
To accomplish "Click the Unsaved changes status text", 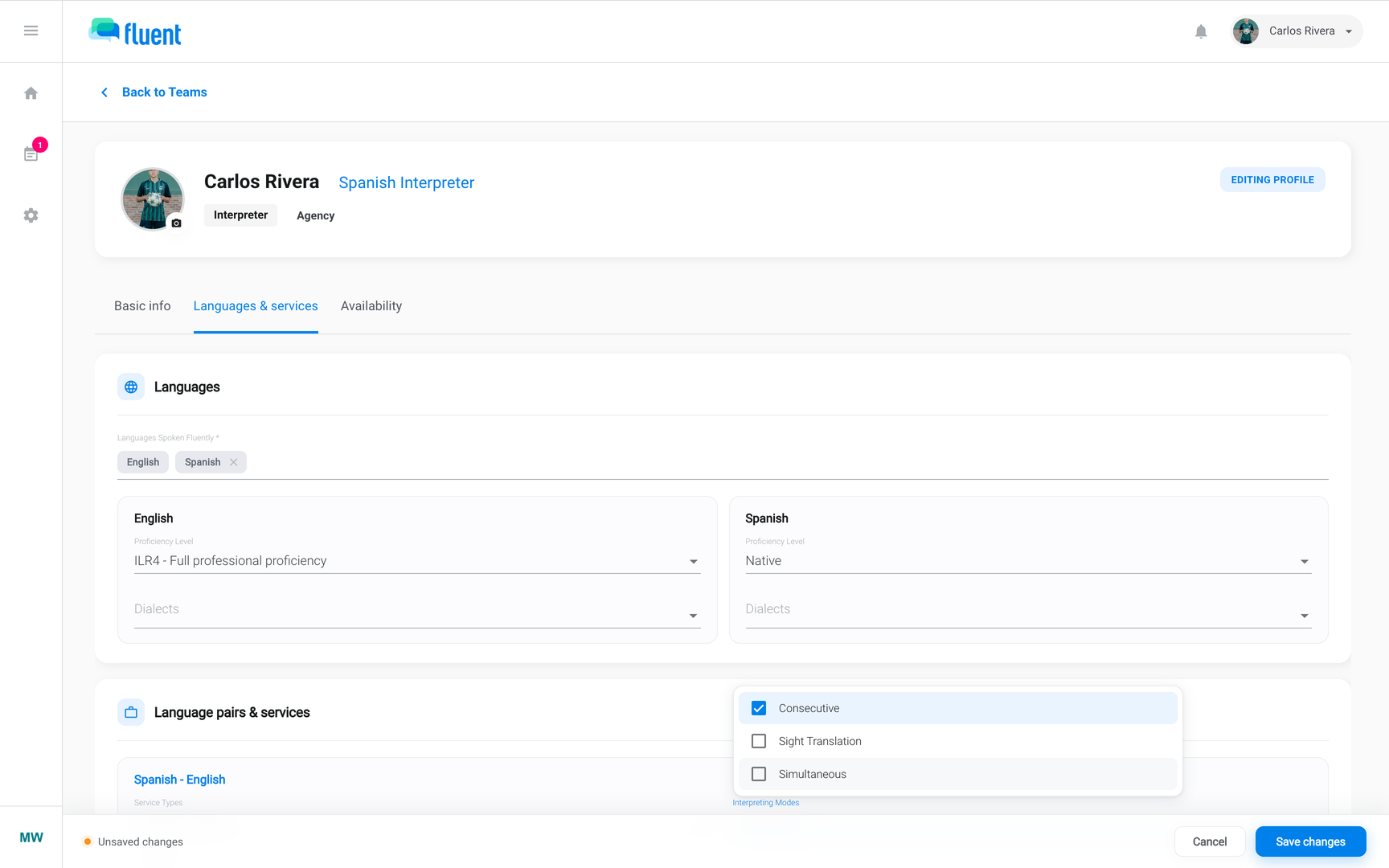I will (x=141, y=842).
